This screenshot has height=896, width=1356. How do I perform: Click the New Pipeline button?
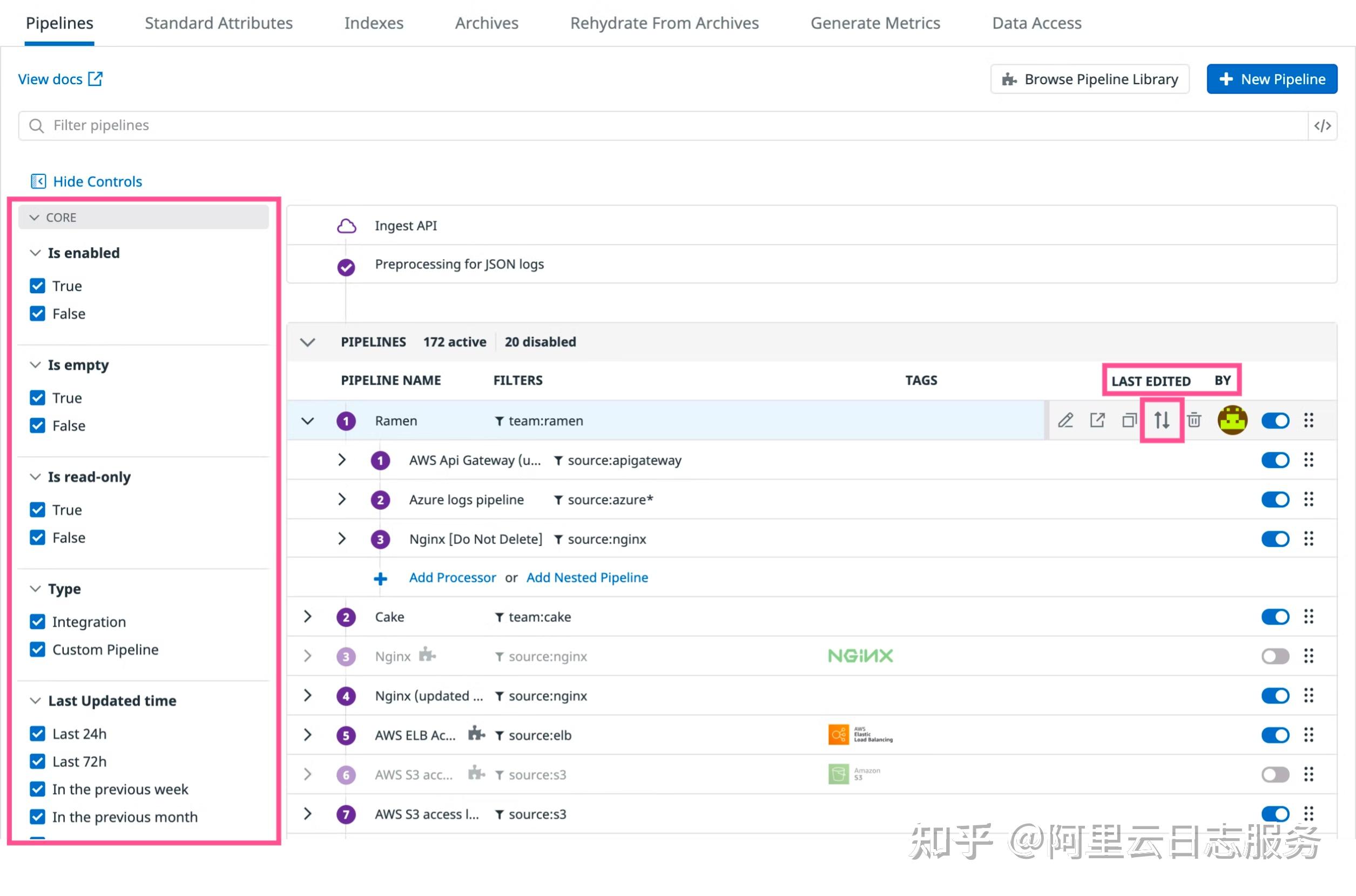click(x=1271, y=79)
